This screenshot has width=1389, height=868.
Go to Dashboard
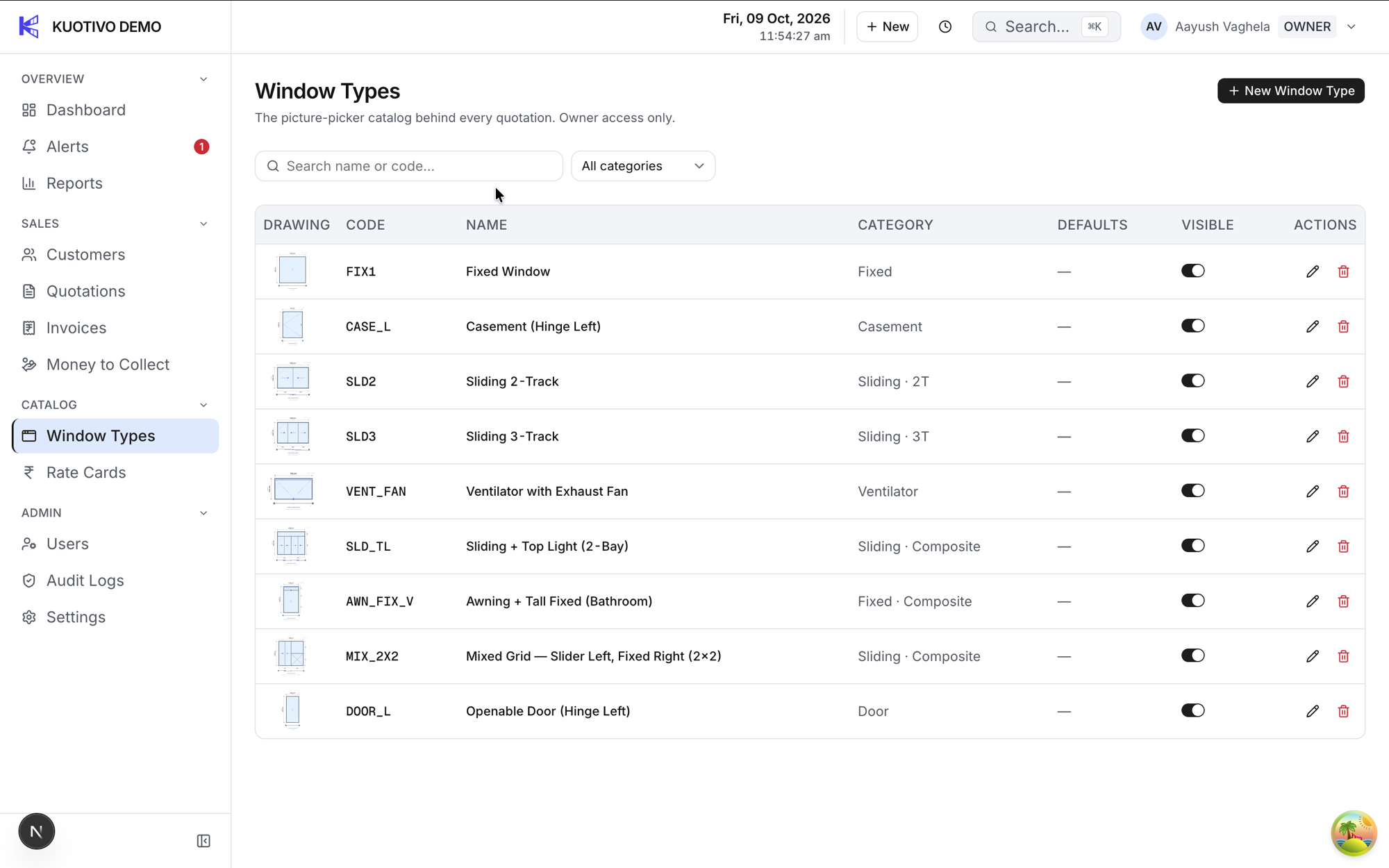(x=115, y=110)
